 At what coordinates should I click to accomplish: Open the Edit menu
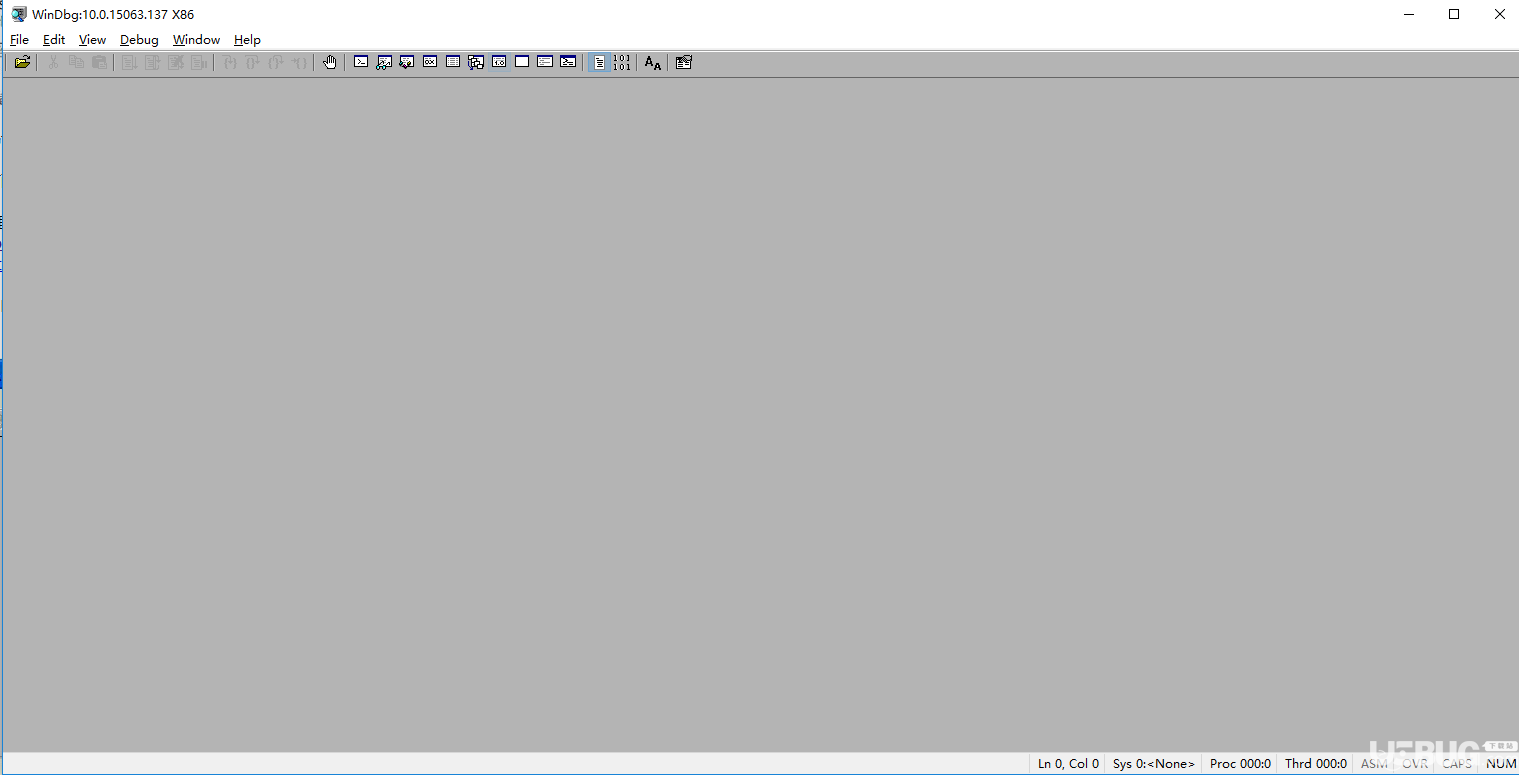coord(54,40)
